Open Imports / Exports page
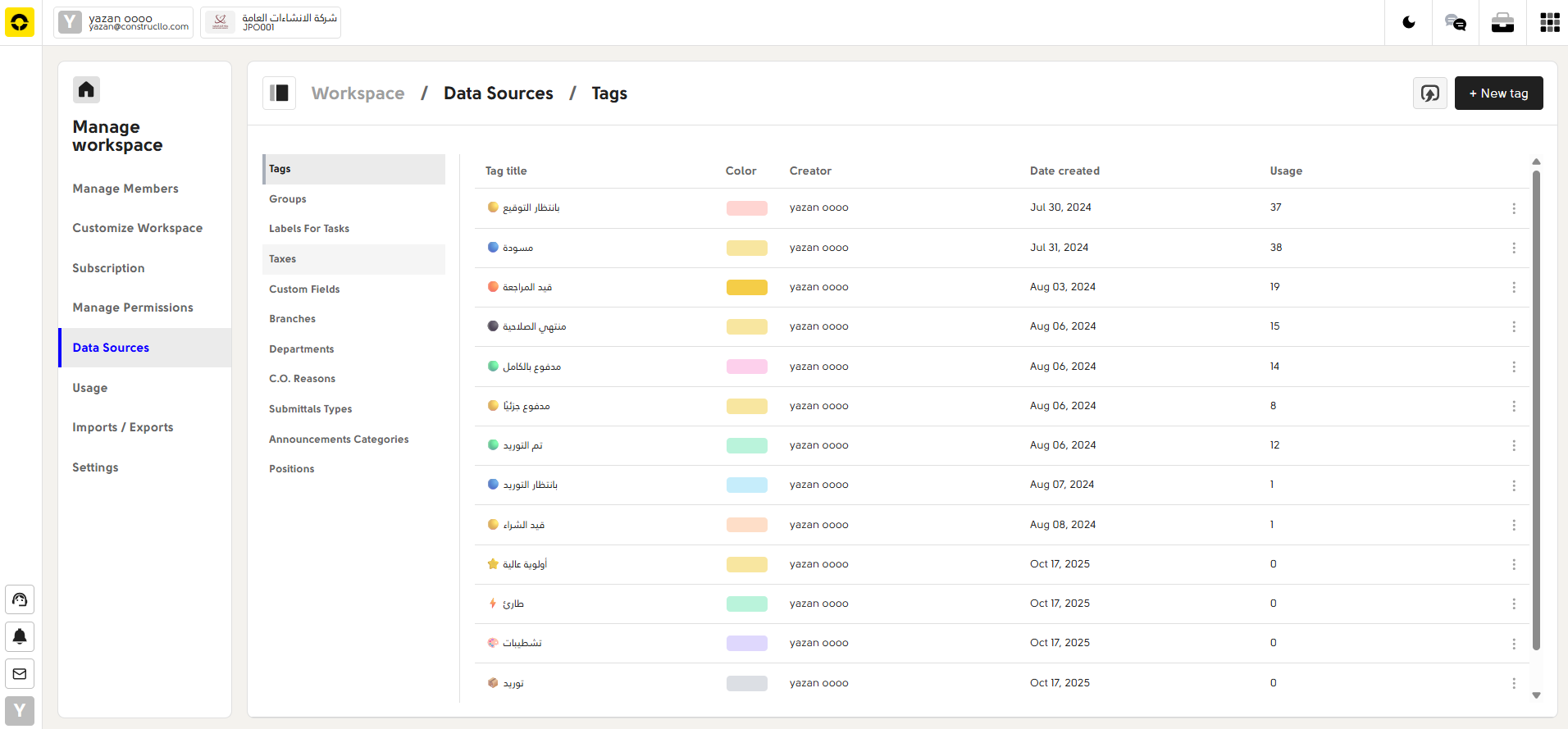Image resolution: width=1568 pixels, height=729 pixels. pyautogui.click(x=123, y=427)
